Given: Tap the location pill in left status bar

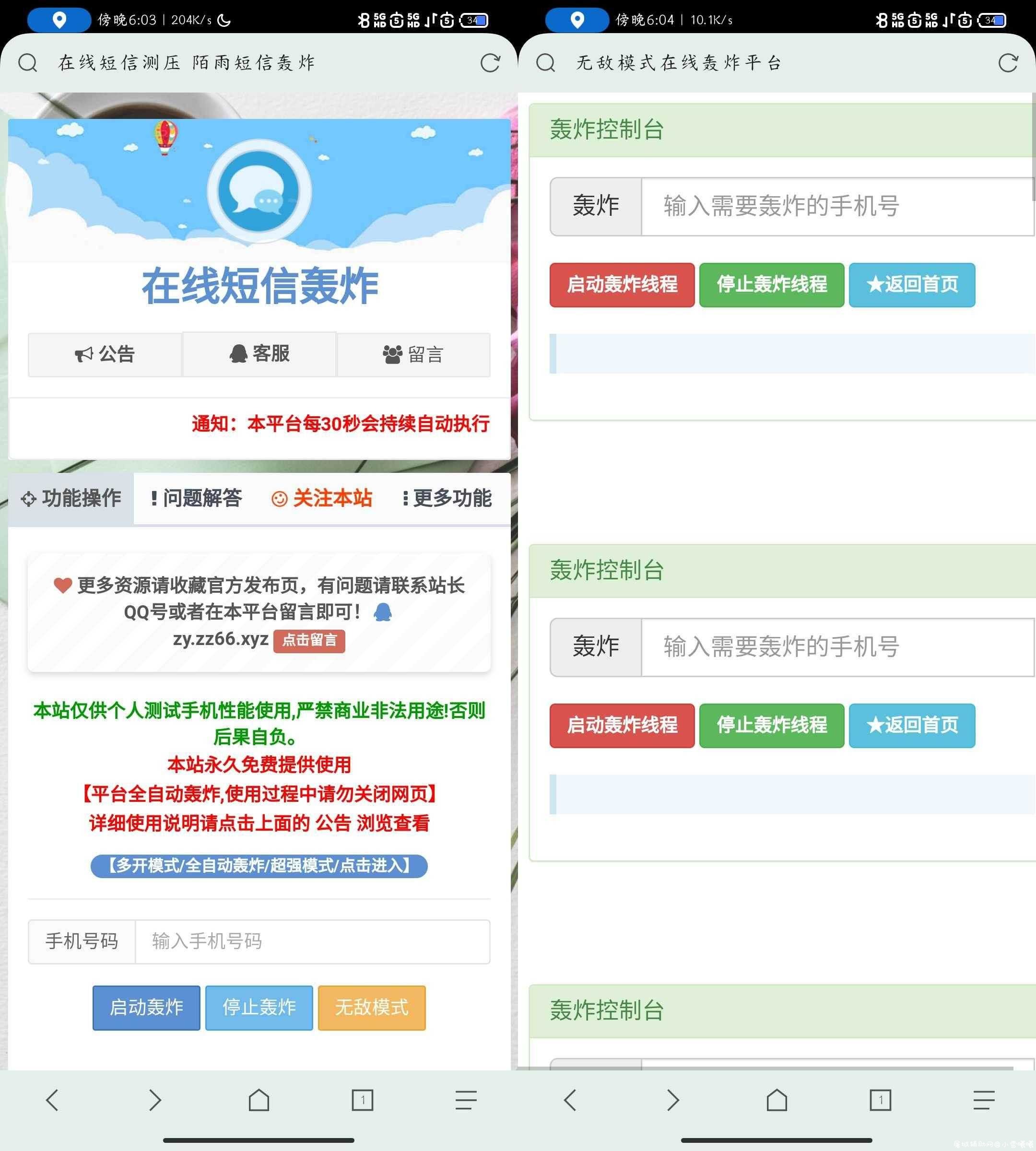Looking at the screenshot, I should click(x=59, y=20).
